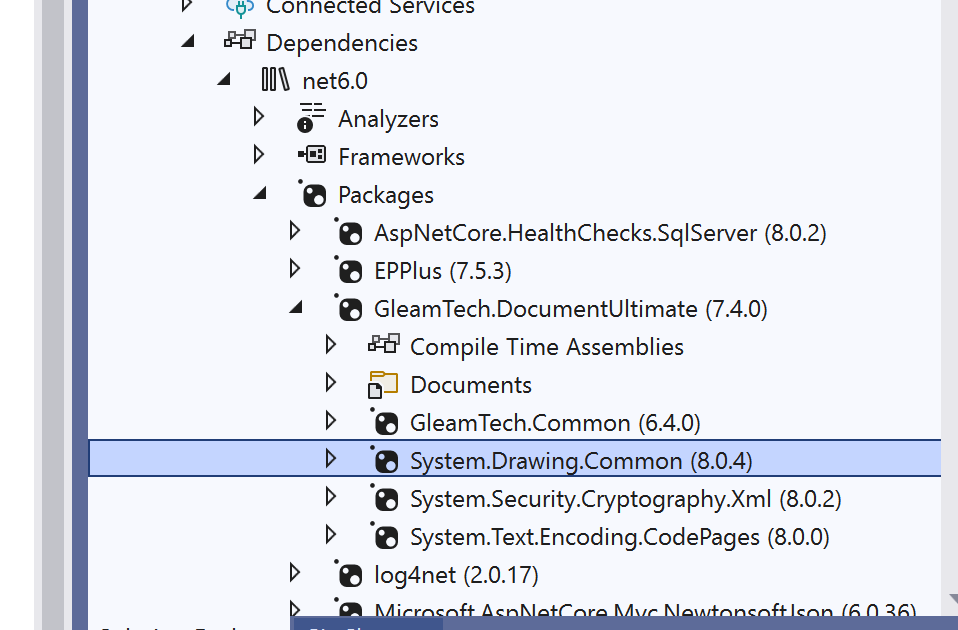
Task: Click the log4net package icon
Action: tap(349, 575)
